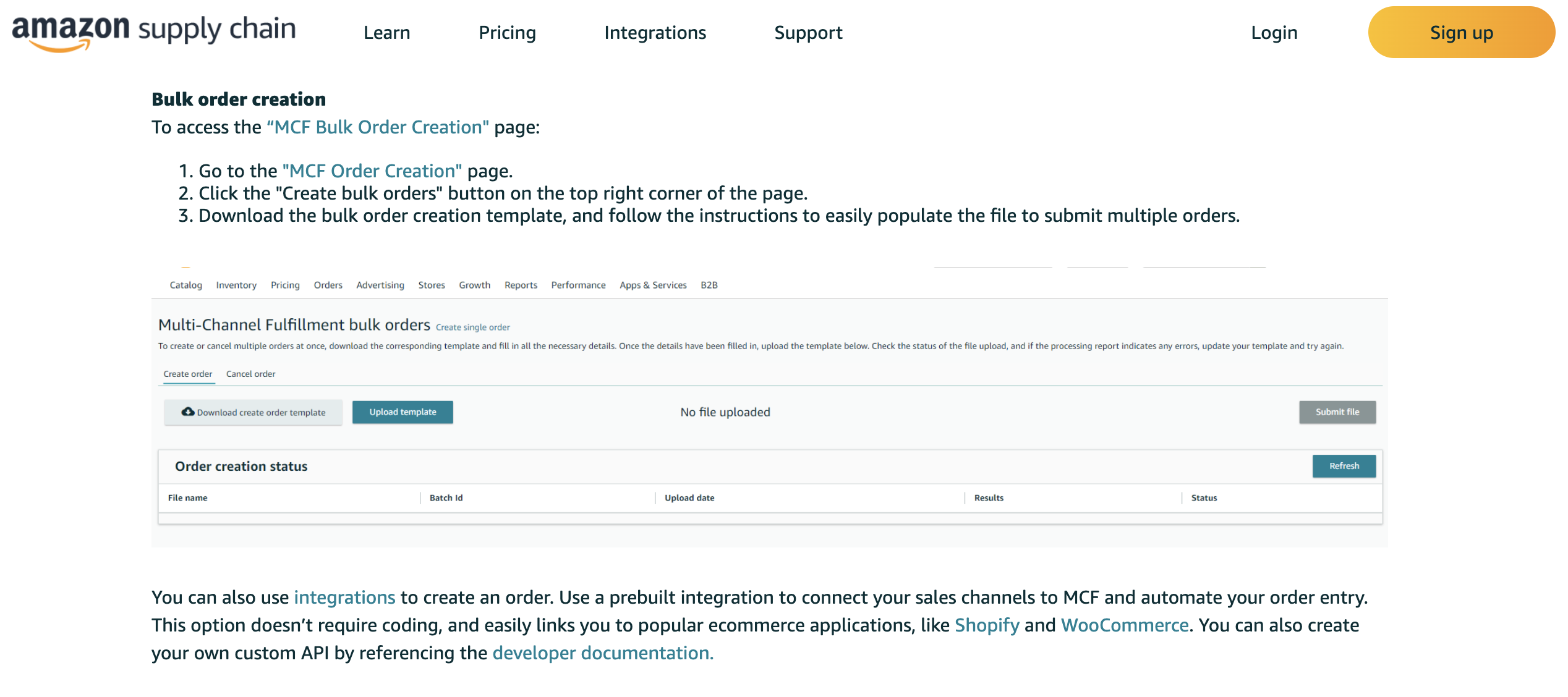Click the Login link

click(x=1274, y=33)
